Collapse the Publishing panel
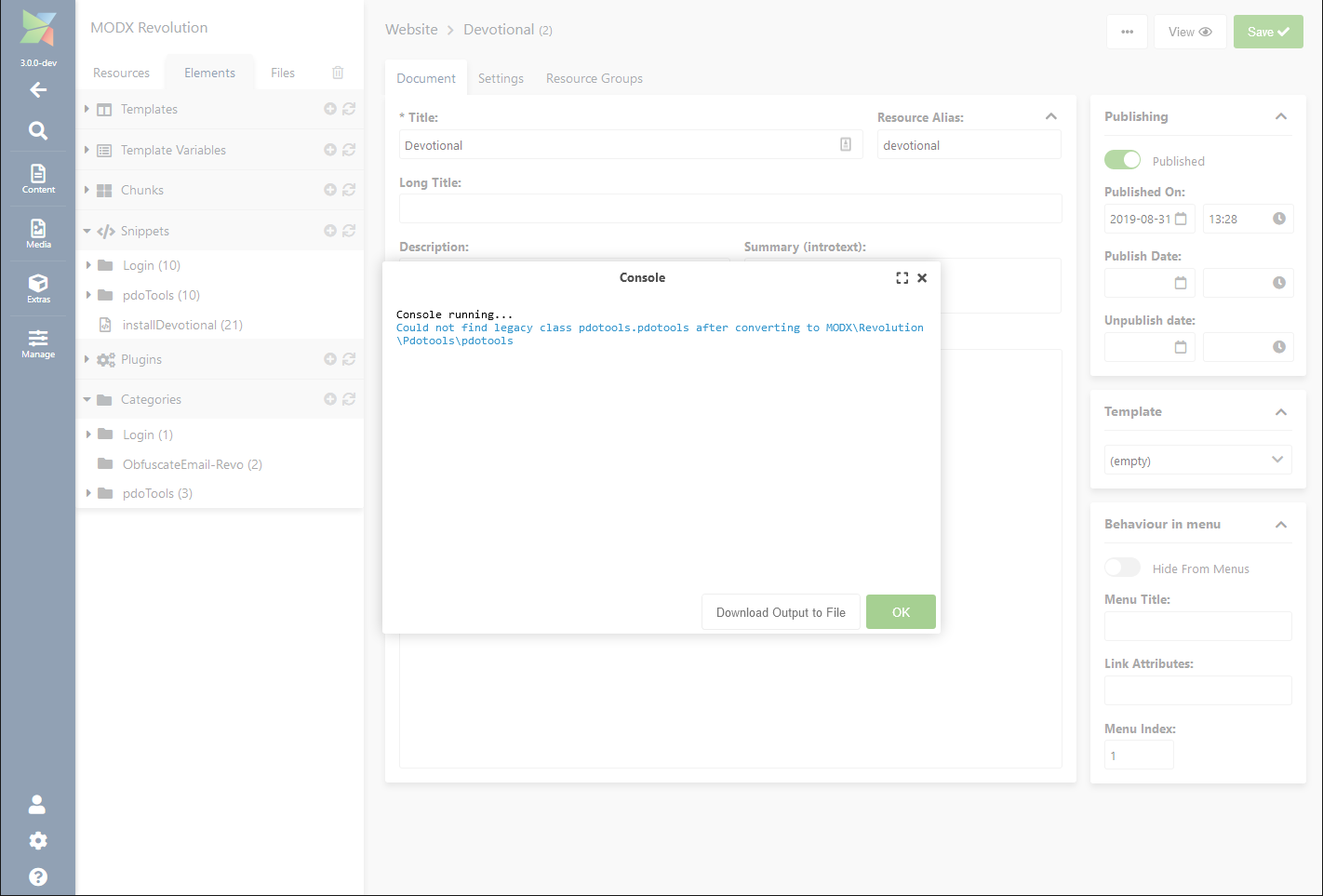 (1281, 116)
